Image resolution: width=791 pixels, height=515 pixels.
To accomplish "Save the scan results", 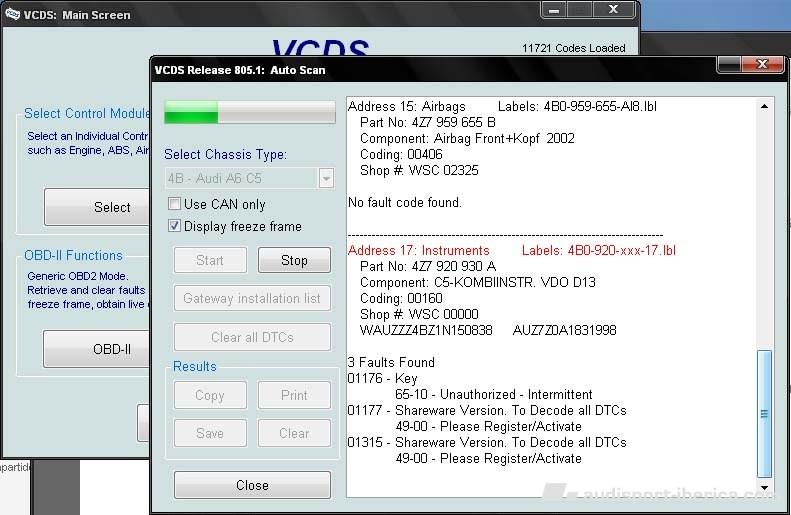I will tap(210, 433).
